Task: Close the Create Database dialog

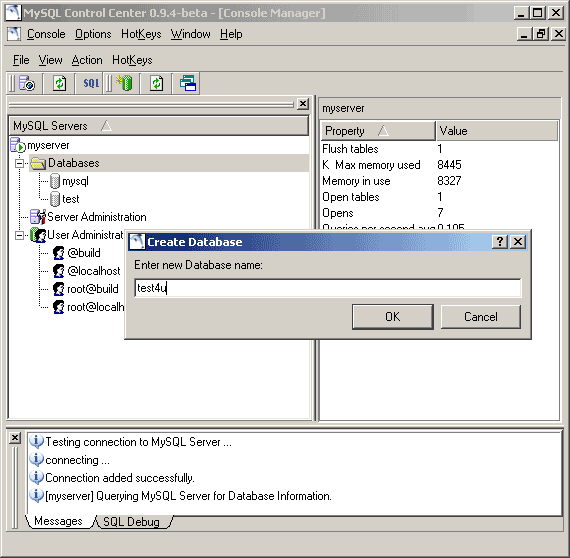Action: [518, 241]
